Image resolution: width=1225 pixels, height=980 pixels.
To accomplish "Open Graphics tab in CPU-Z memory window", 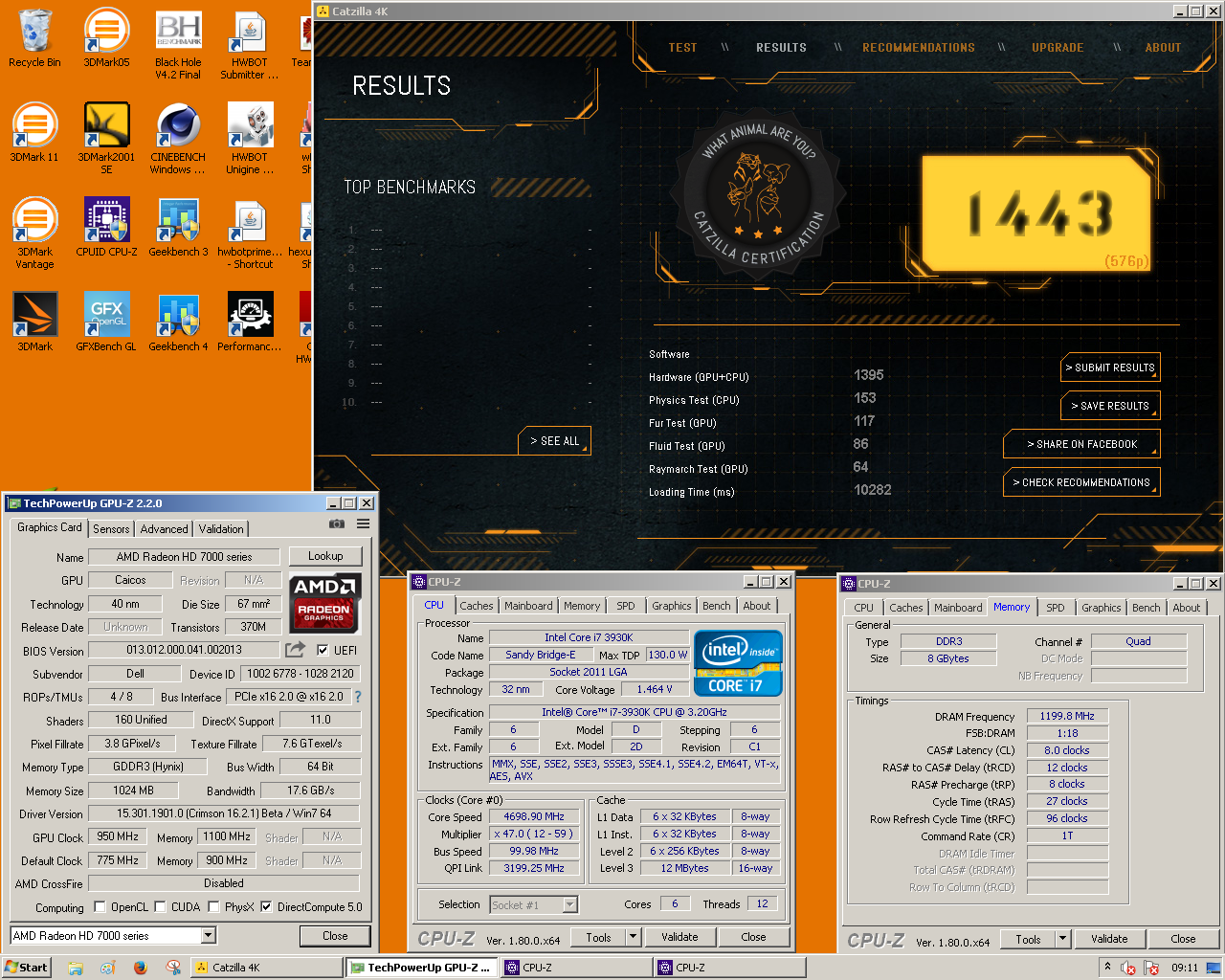I will (x=1101, y=608).
